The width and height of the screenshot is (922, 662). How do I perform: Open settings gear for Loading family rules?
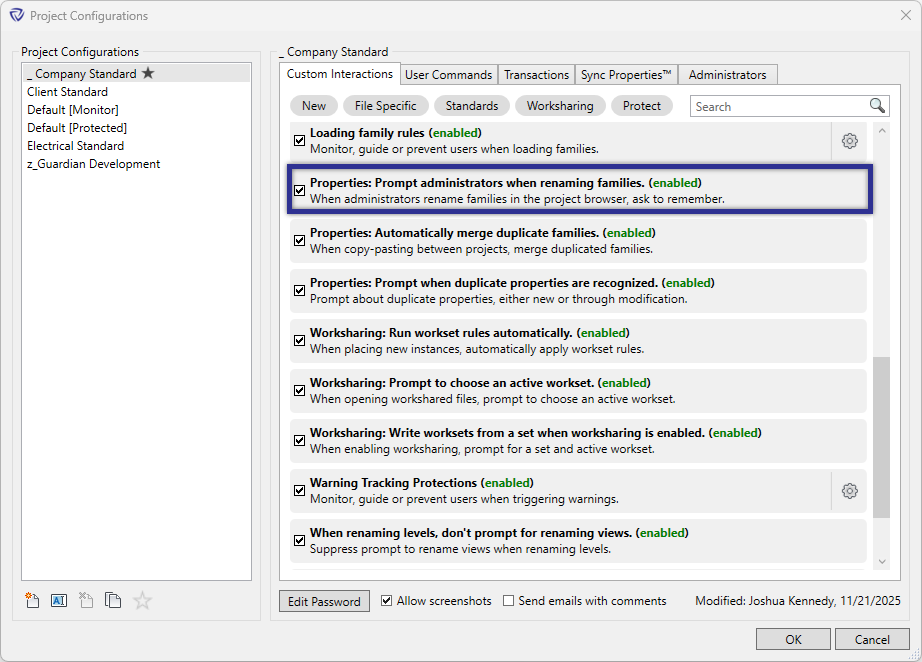pyautogui.click(x=849, y=141)
